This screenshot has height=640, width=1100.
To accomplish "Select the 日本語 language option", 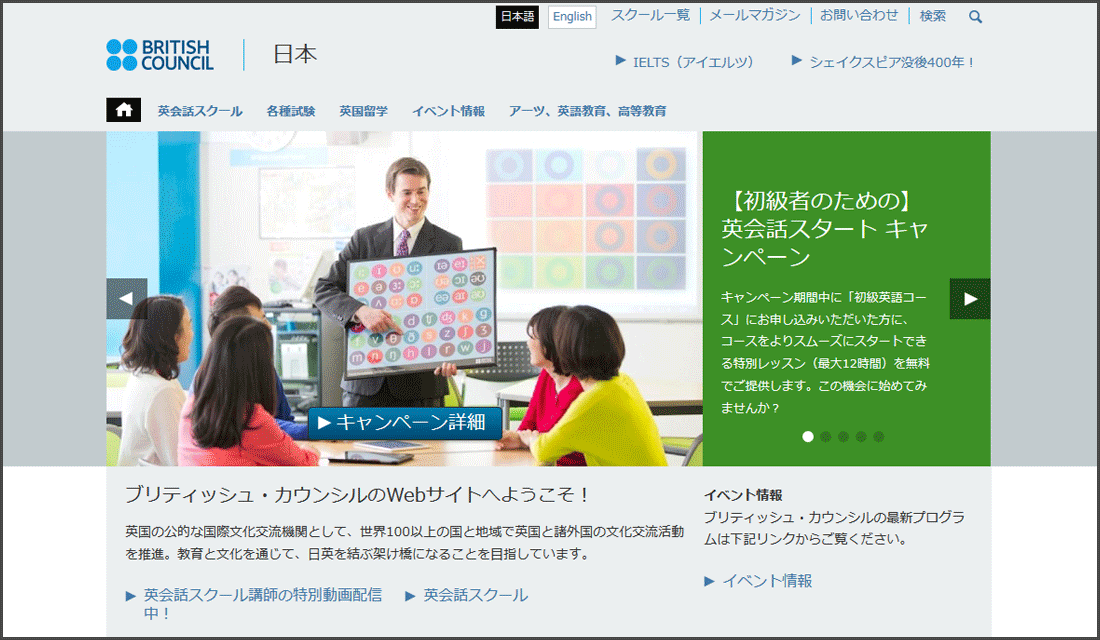I will pyautogui.click(x=516, y=16).
